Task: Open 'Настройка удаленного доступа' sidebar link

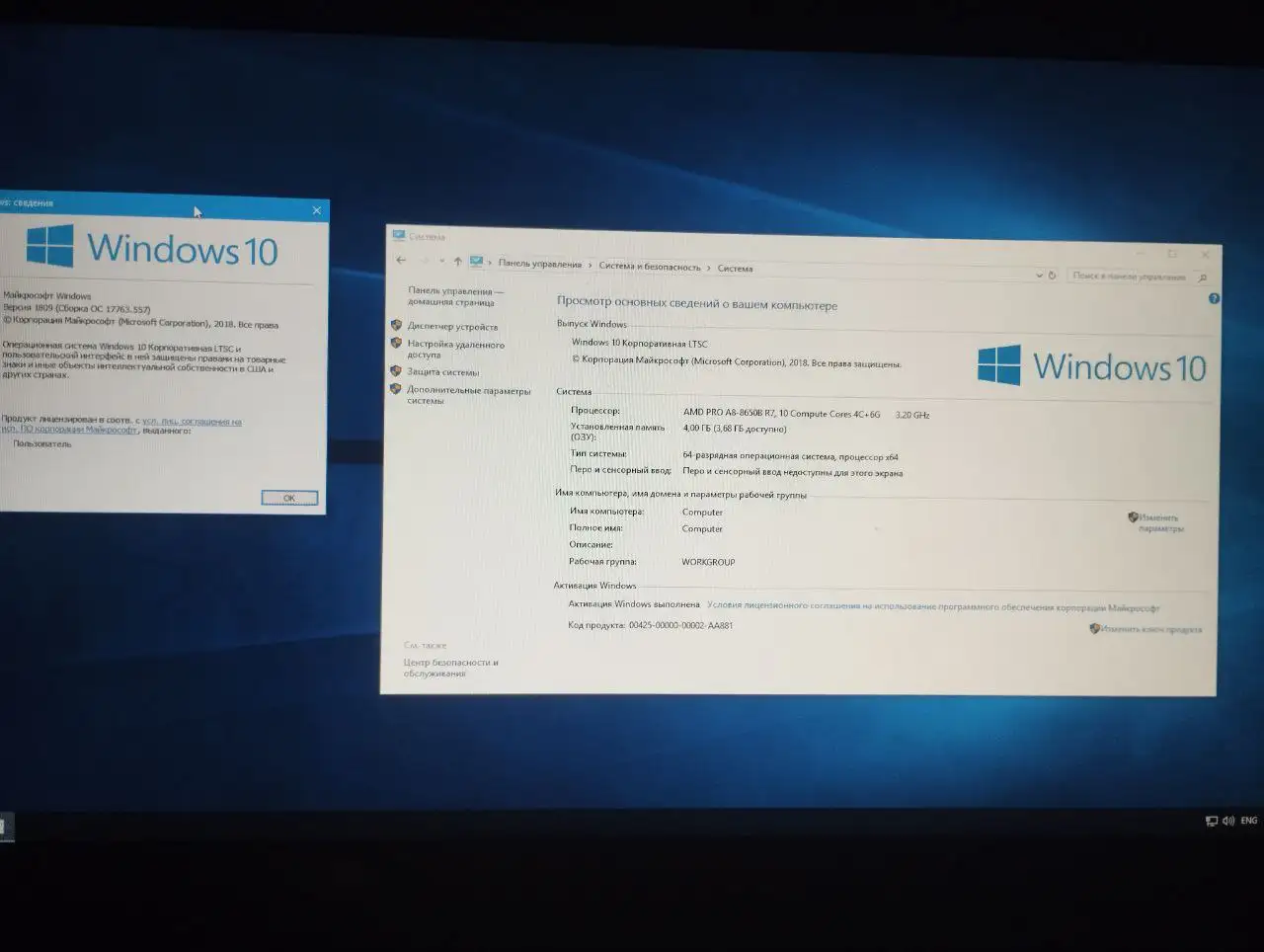Action: (x=455, y=350)
